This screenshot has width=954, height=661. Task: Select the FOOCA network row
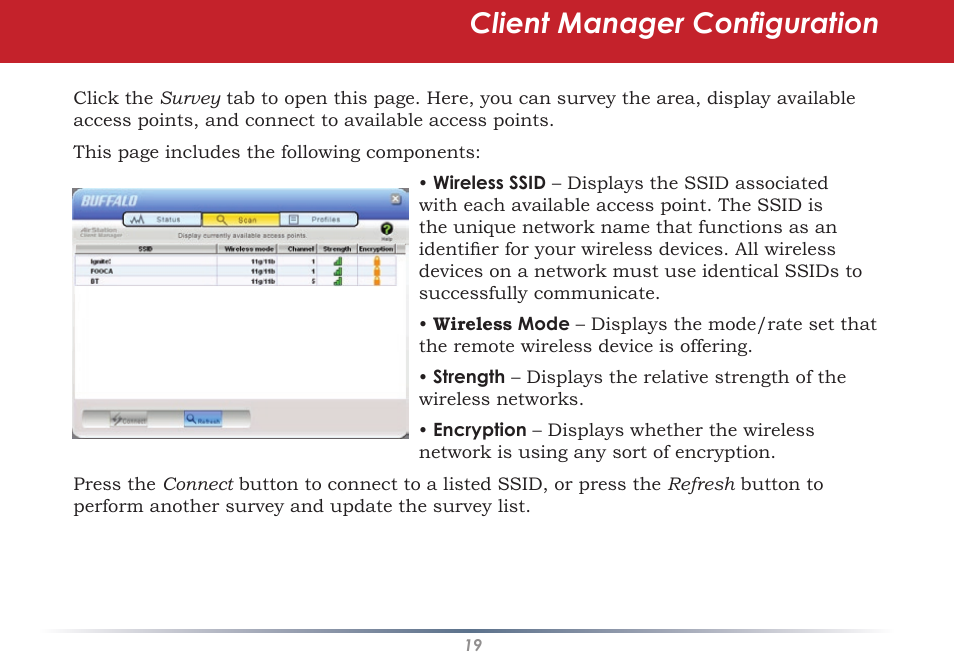[x=236, y=271]
